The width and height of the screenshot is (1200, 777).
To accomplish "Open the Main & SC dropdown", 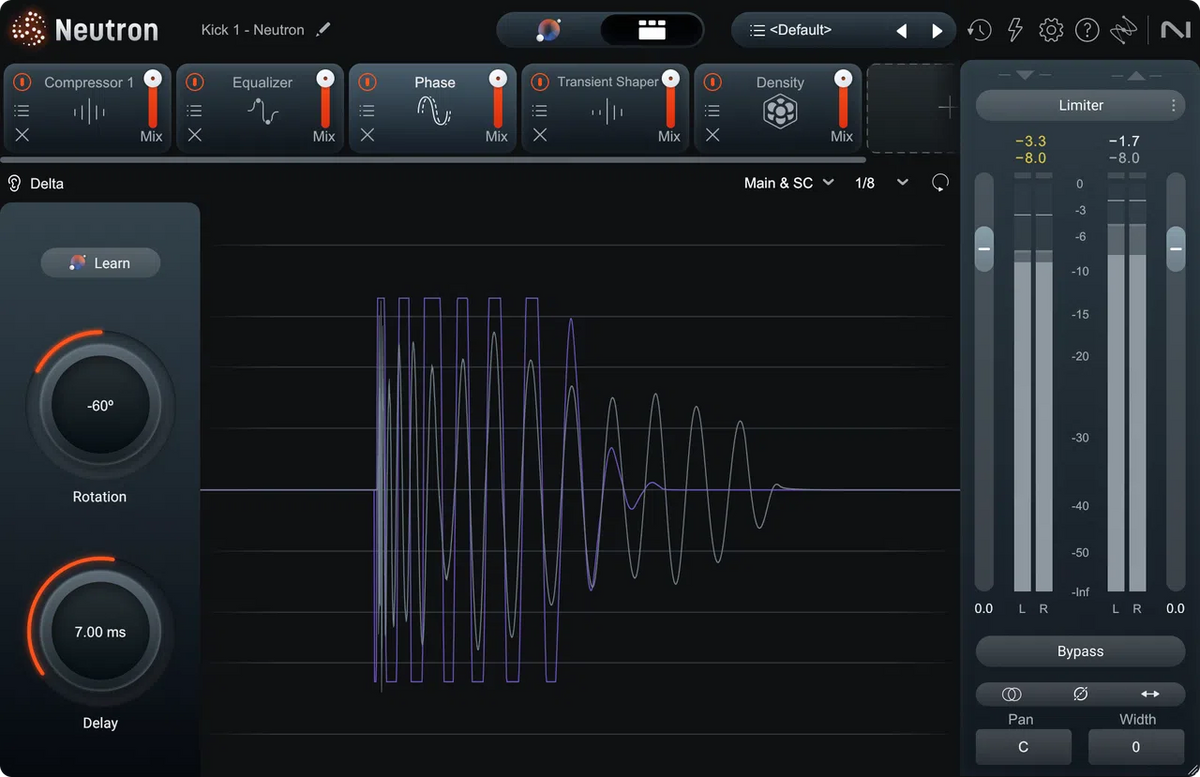I will [x=788, y=183].
